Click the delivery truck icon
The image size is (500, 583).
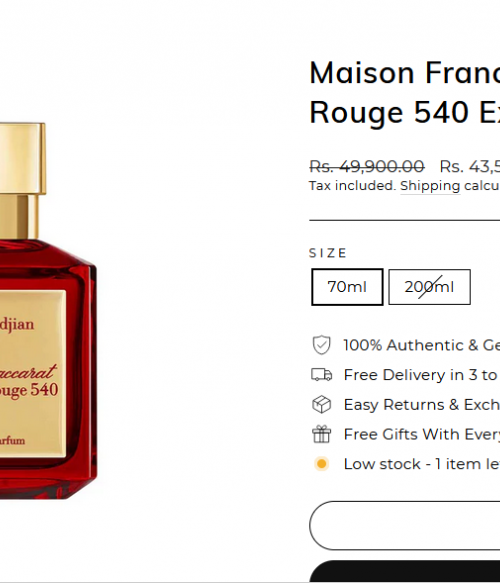(x=322, y=375)
